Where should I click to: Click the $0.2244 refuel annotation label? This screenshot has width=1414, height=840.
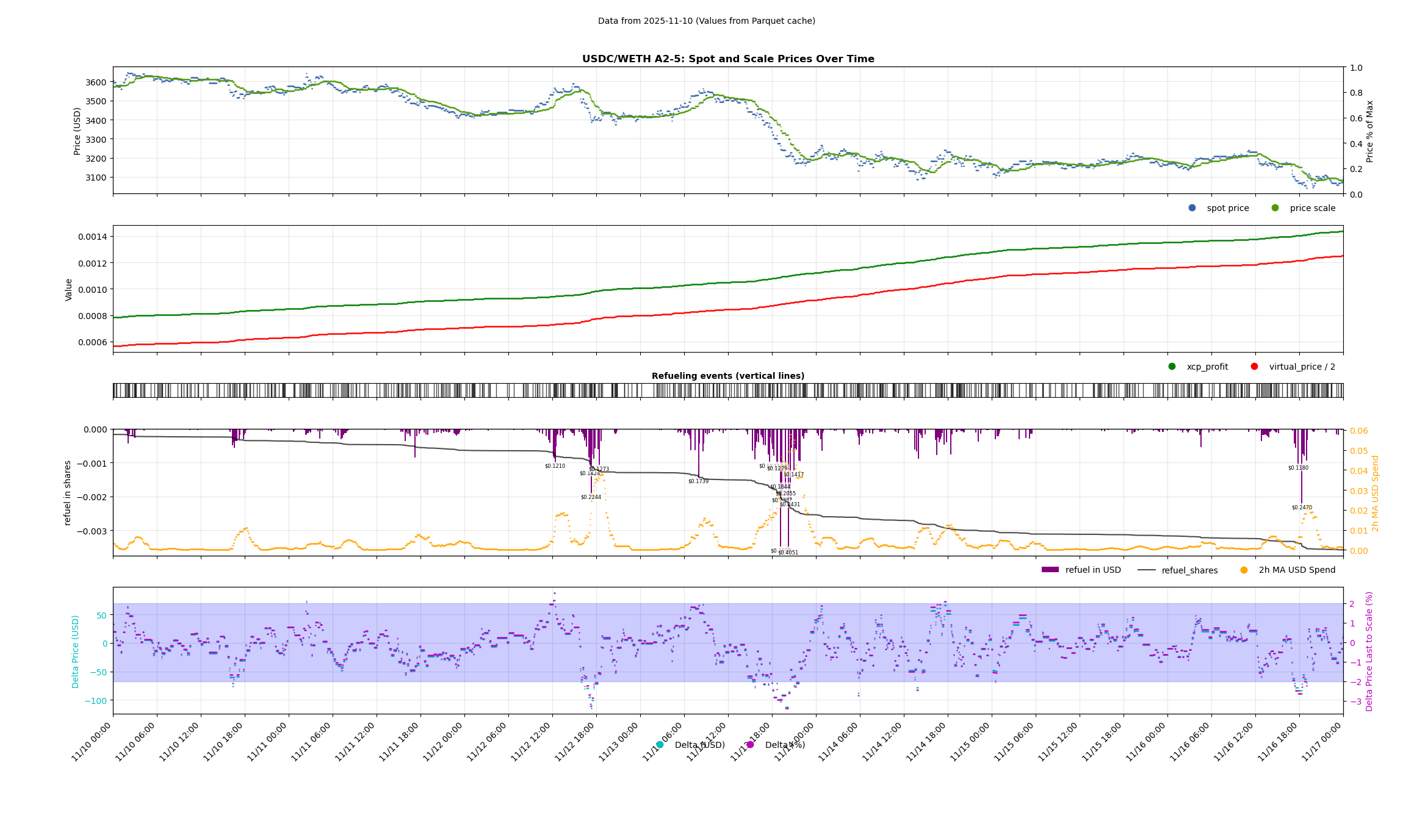(x=591, y=497)
